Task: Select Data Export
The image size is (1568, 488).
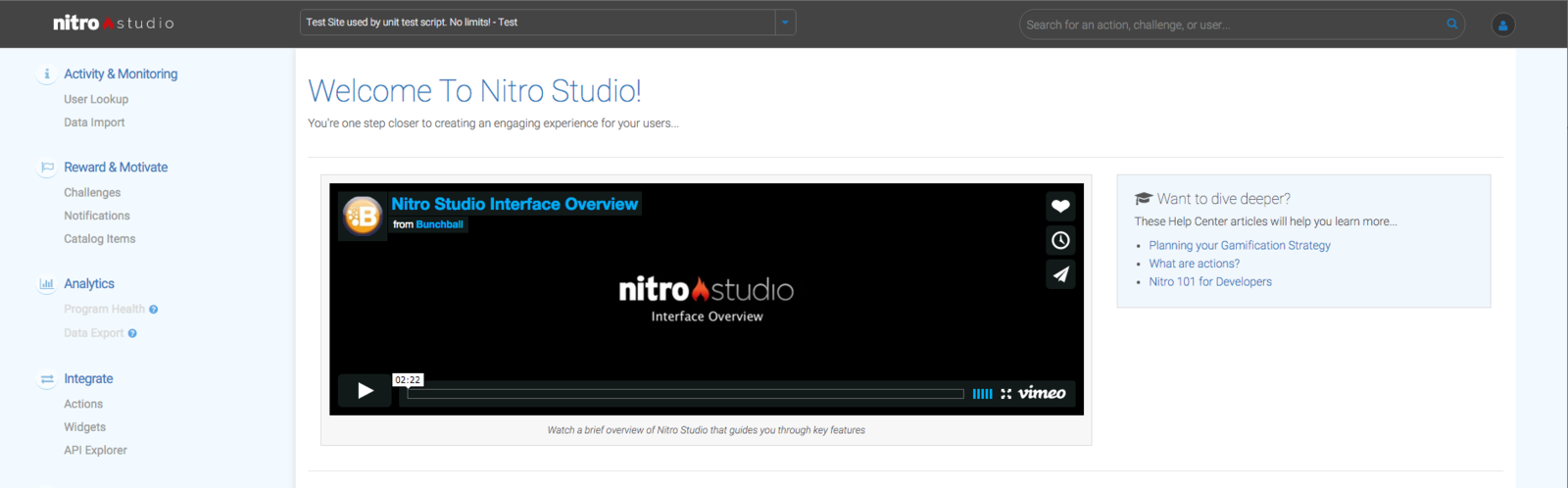Action: click(x=94, y=333)
